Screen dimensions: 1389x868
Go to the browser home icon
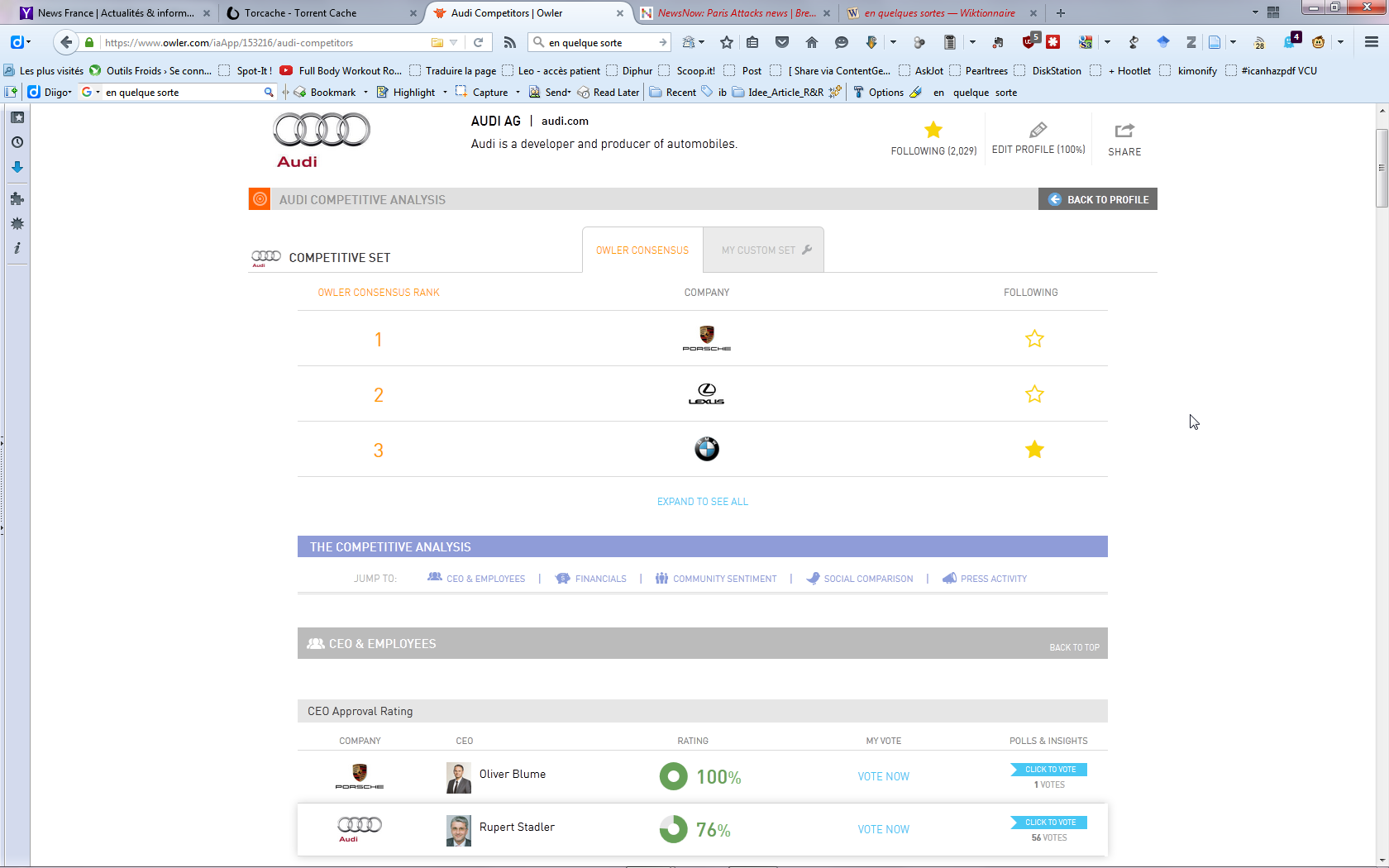[812, 42]
